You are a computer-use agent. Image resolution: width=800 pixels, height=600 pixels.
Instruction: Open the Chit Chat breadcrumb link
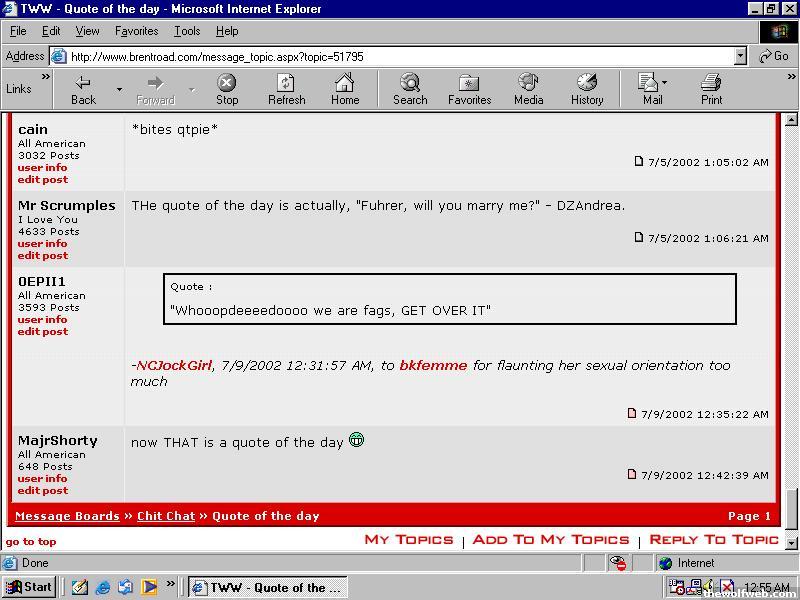166,516
